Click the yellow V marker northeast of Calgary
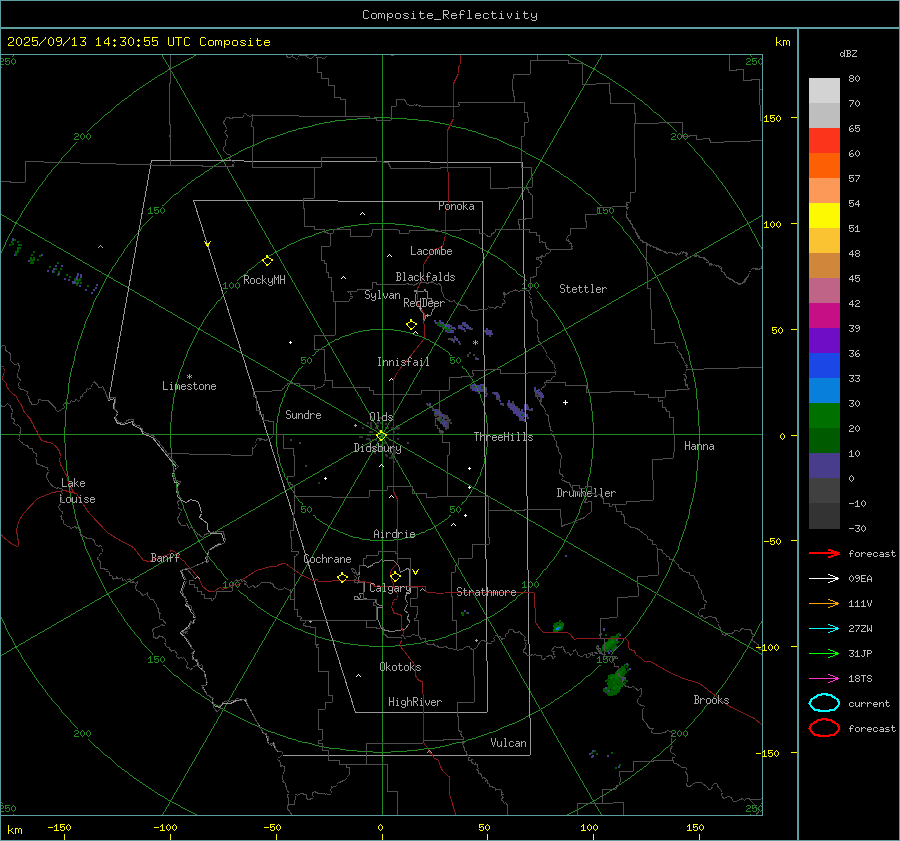 coord(416,572)
